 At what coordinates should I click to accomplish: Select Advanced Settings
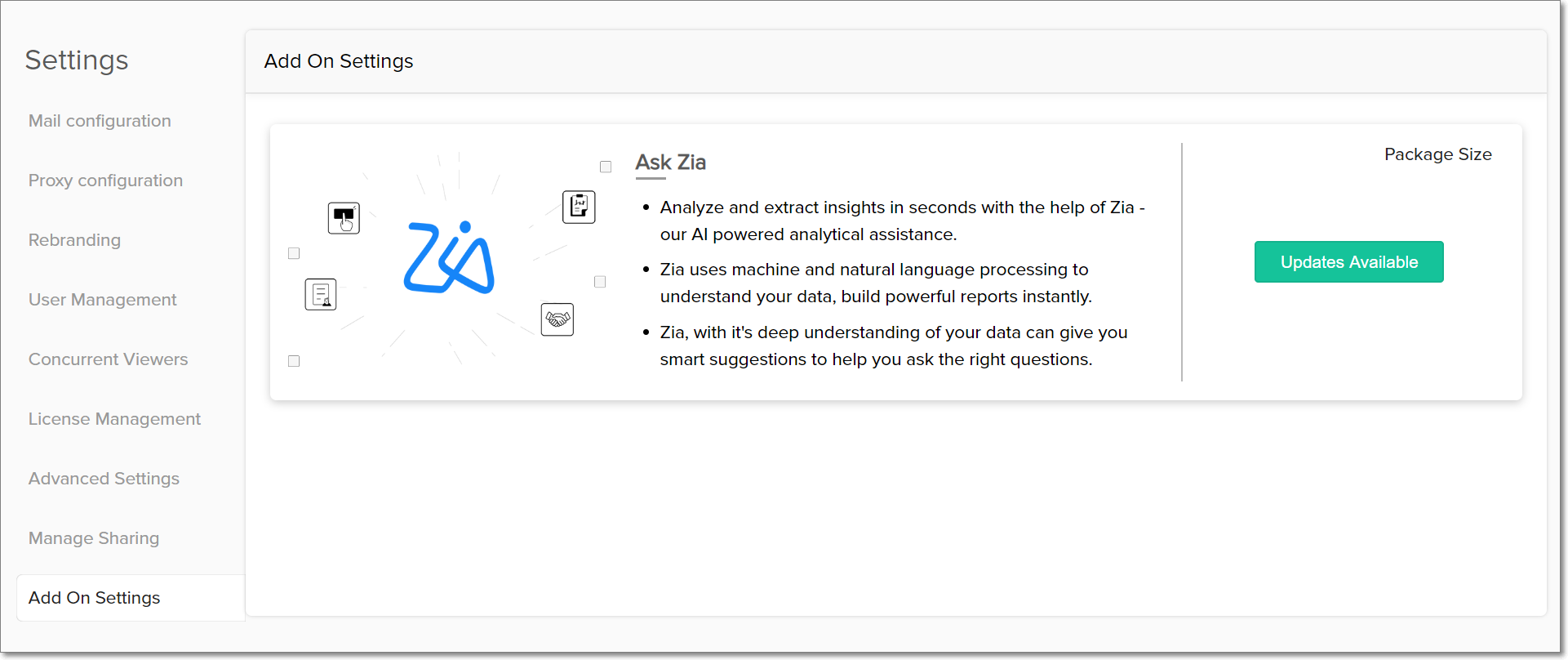(104, 479)
